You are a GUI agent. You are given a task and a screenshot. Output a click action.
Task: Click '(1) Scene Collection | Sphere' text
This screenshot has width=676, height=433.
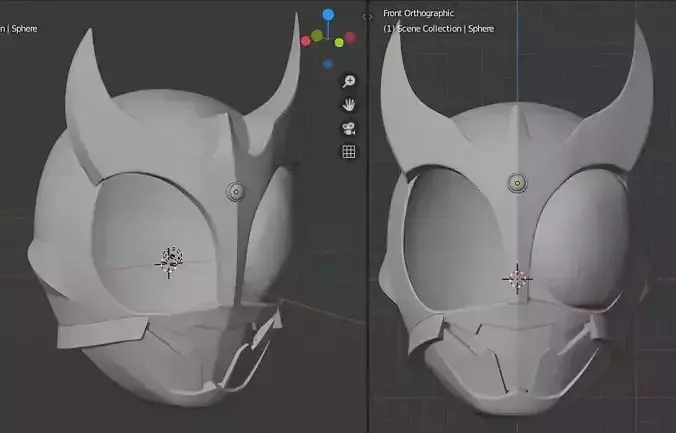[x=438, y=29]
